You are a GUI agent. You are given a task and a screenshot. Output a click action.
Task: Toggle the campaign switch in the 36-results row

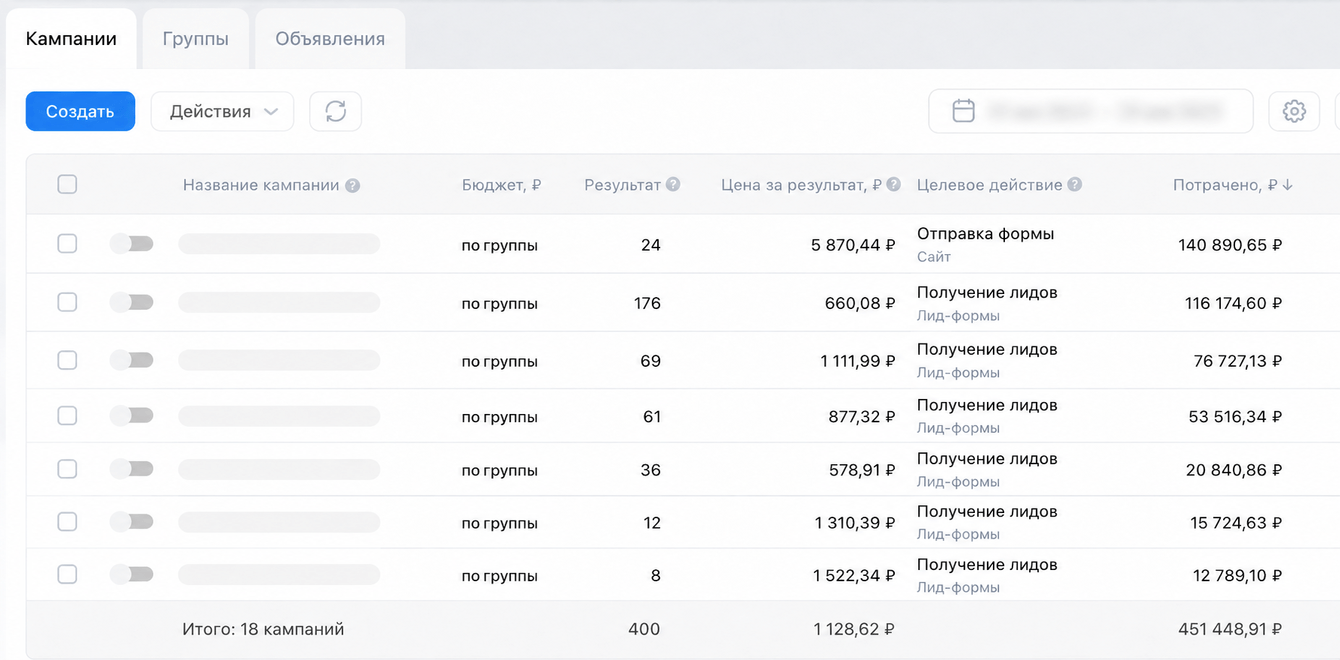tap(132, 469)
